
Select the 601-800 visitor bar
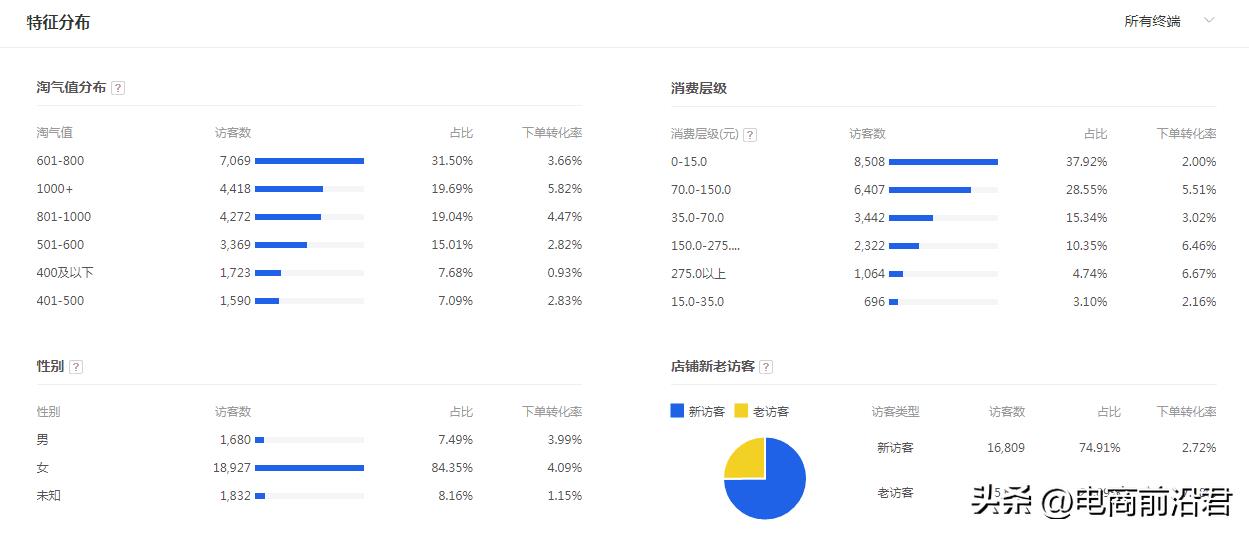[x=309, y=161]
